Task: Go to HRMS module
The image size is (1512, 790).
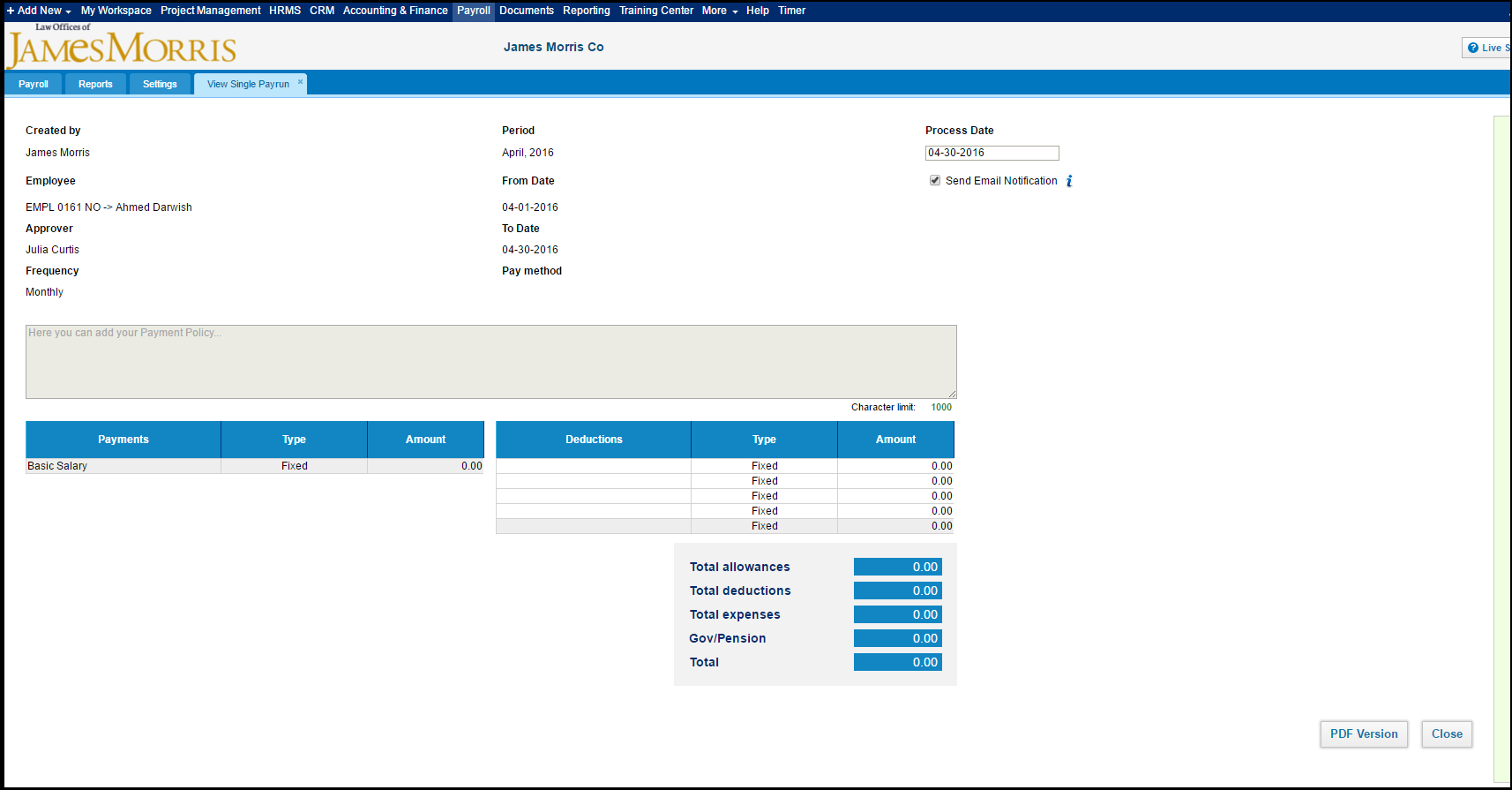Action: 285,11
